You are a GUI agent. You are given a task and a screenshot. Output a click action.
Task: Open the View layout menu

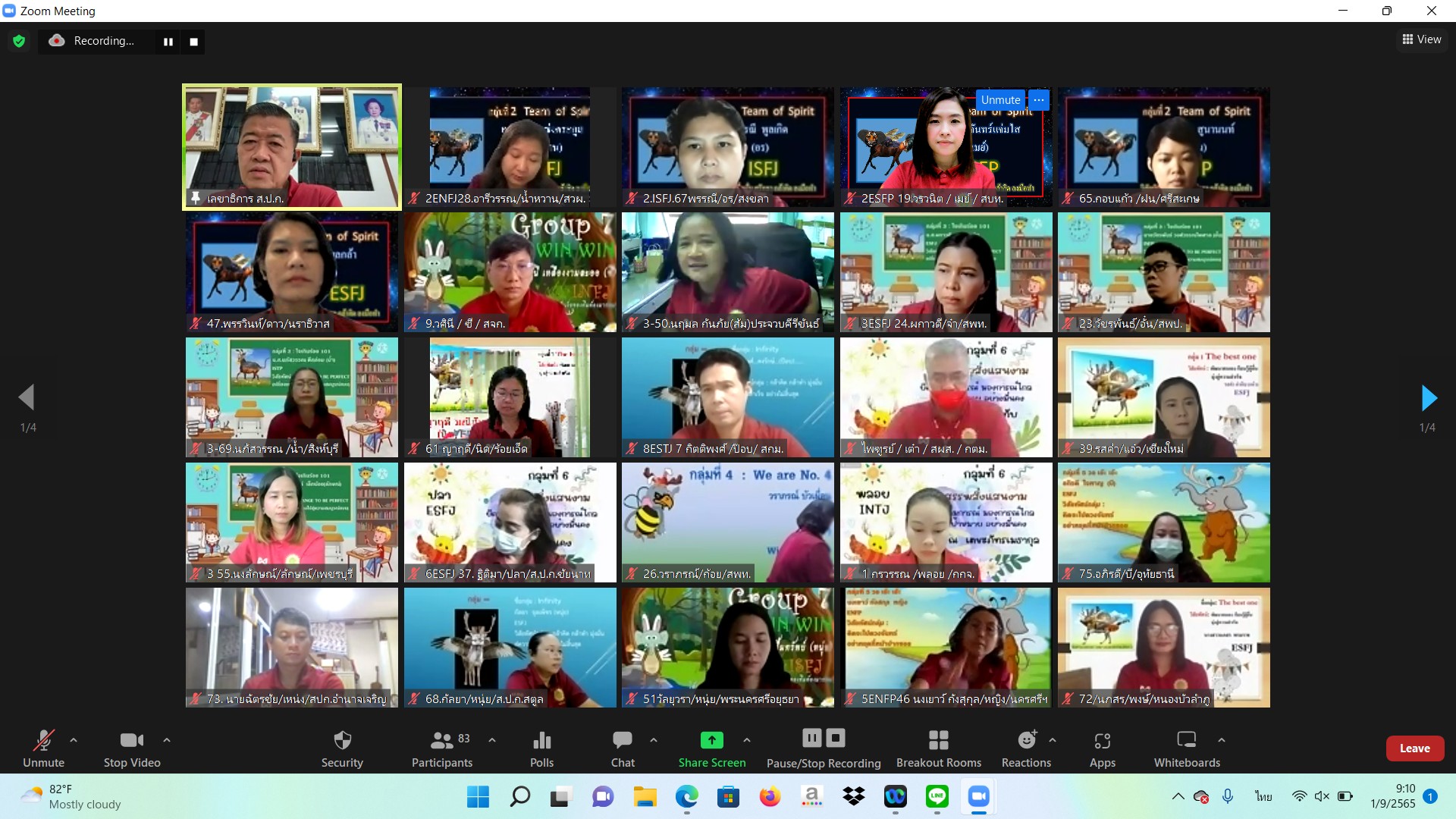pyautogui.click(x=1421, y=39)
